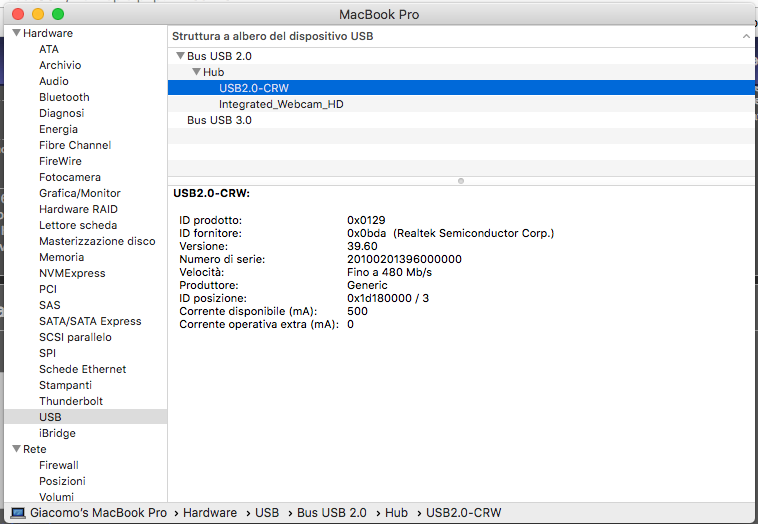Select SAS in the sidebar
This screenshot has height=524, width=758.
click(x=50, y=305)
